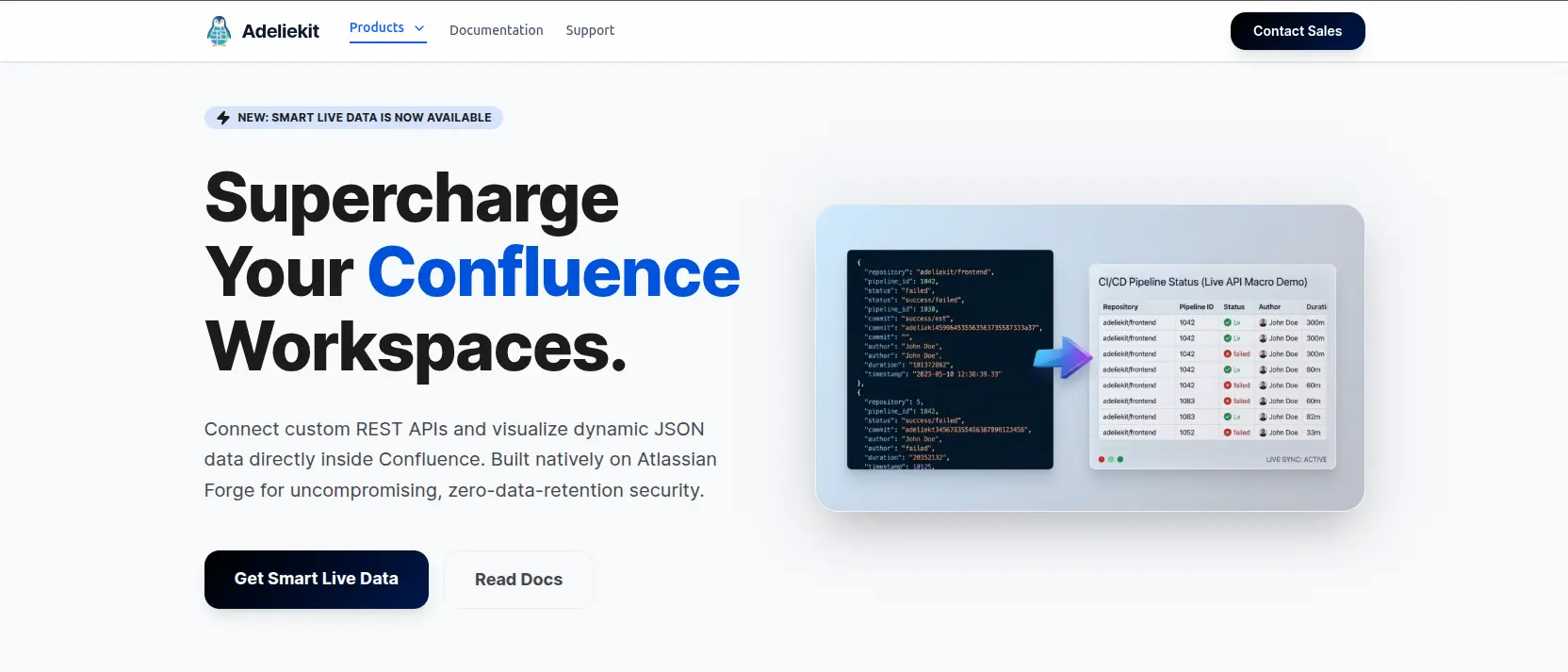Click the CI/CD Pipeline Status table preview

pos(1213,367)
